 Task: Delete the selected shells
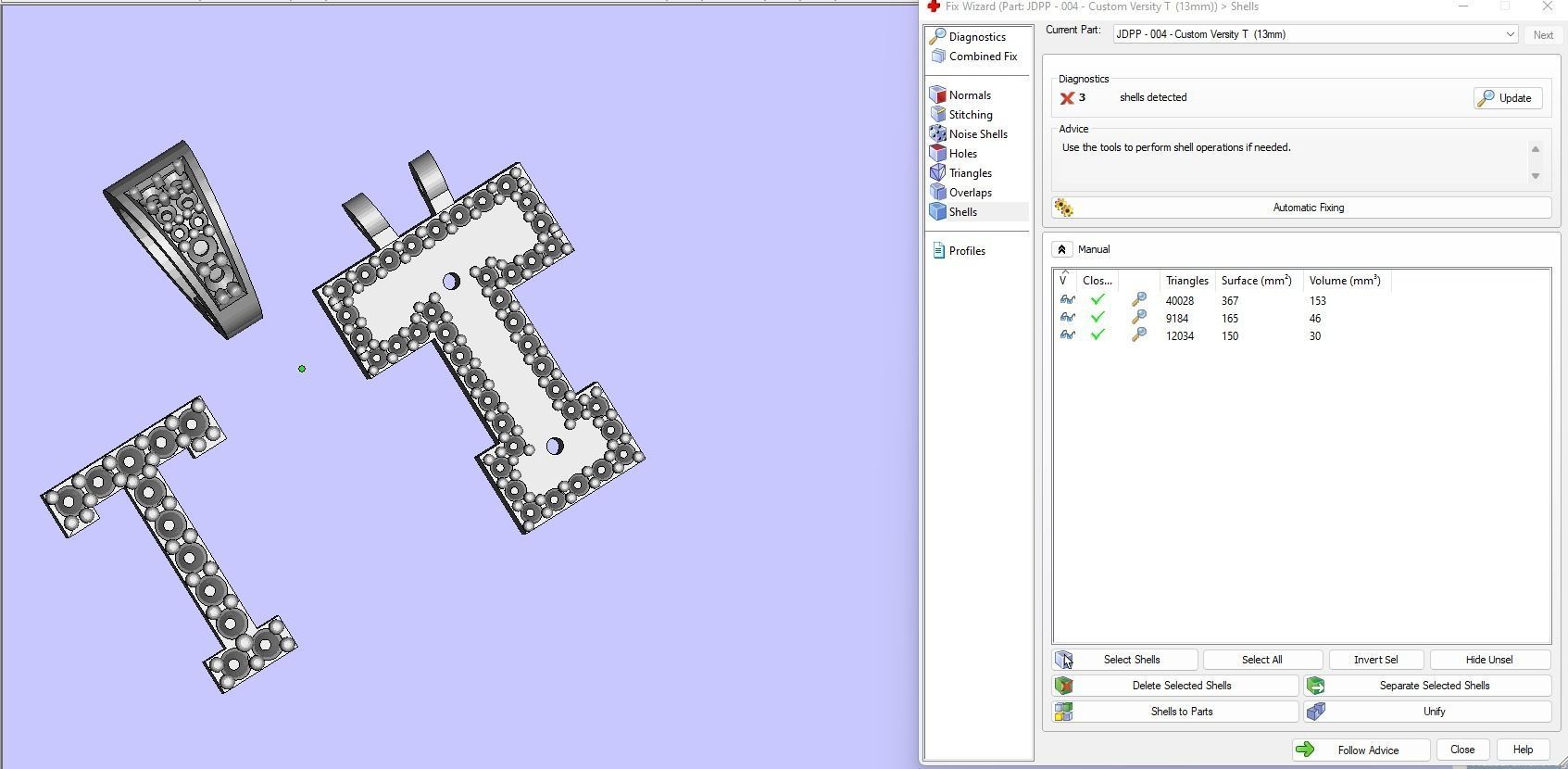[x=1175, y=686]
